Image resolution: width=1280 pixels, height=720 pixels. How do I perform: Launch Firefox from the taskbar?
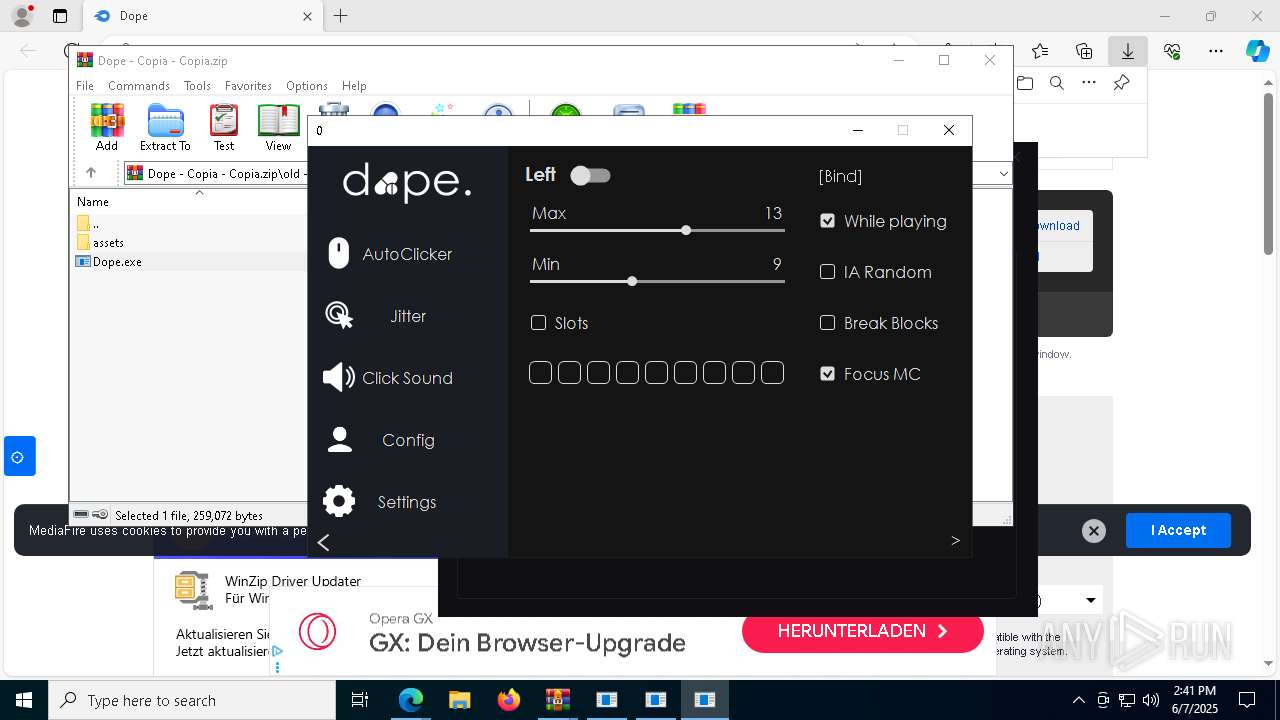coord(509,700)
